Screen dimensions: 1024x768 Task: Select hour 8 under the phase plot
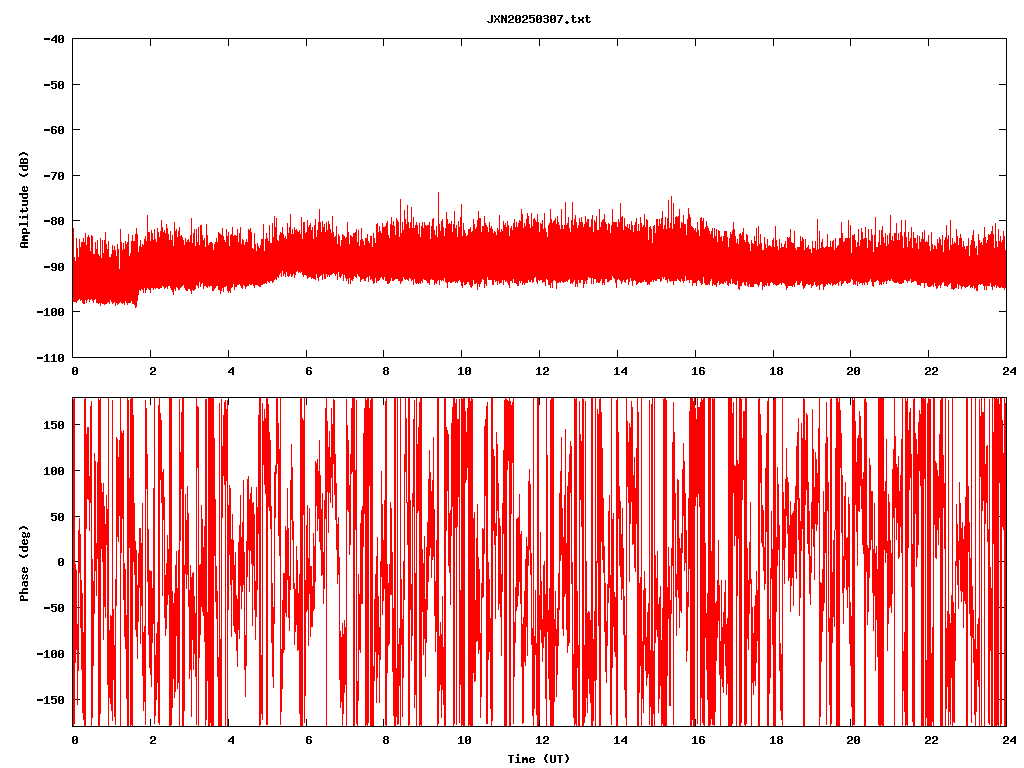(386, 740)
